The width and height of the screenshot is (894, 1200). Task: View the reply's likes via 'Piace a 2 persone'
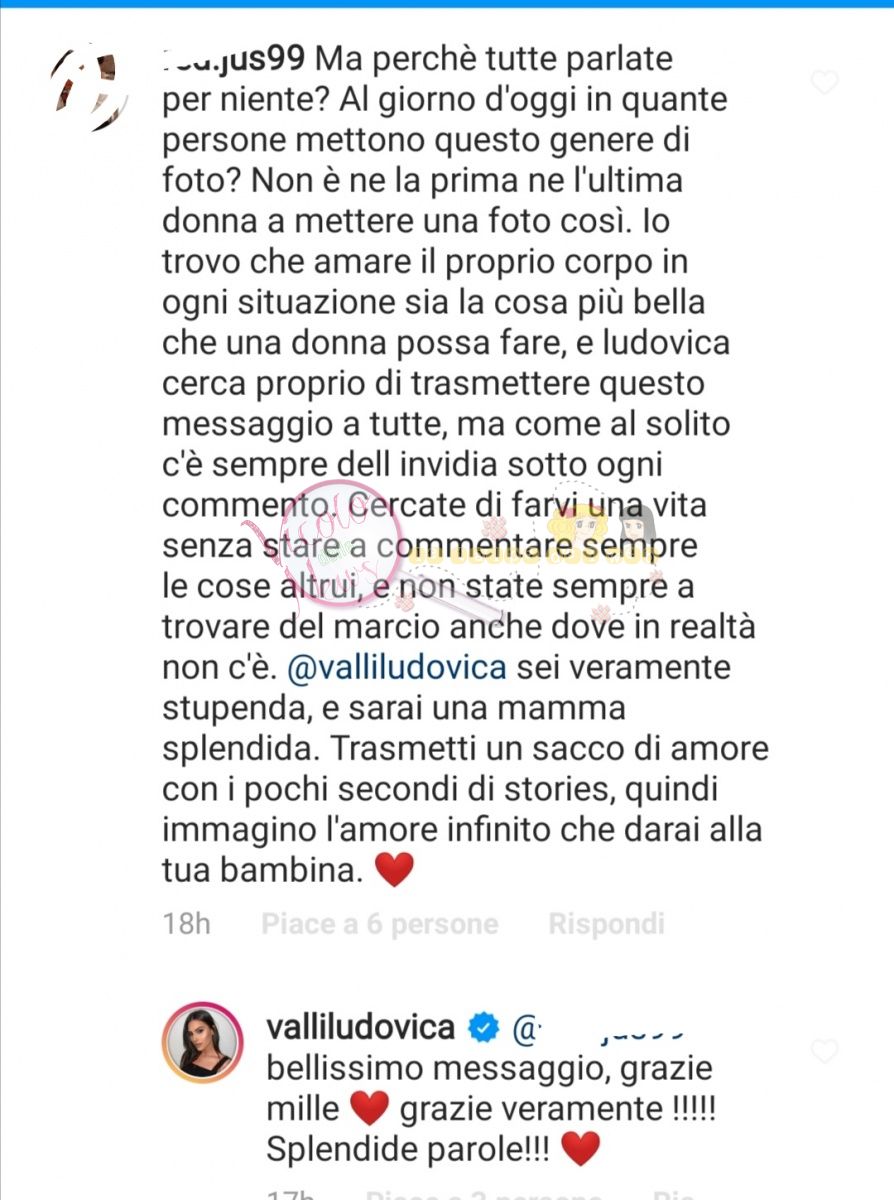tap(484, 1194)
